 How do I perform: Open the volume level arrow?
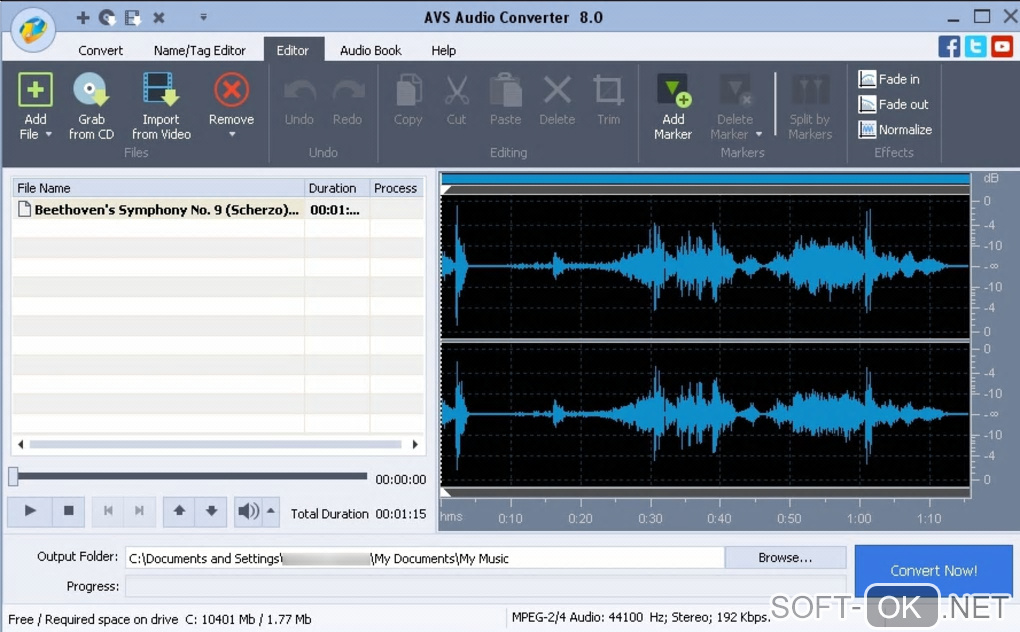(x=271, y=511)
